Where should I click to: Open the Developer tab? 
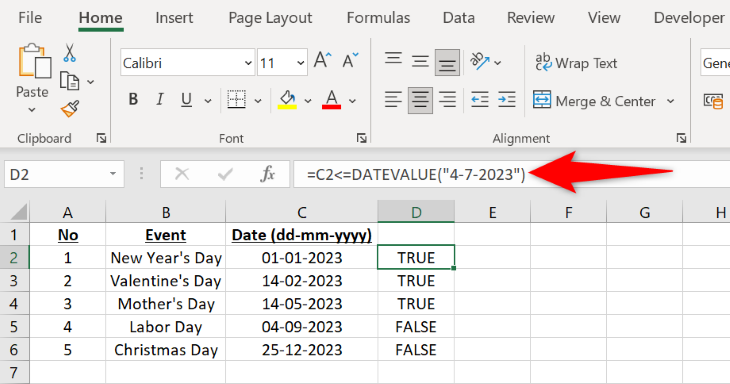689,18
